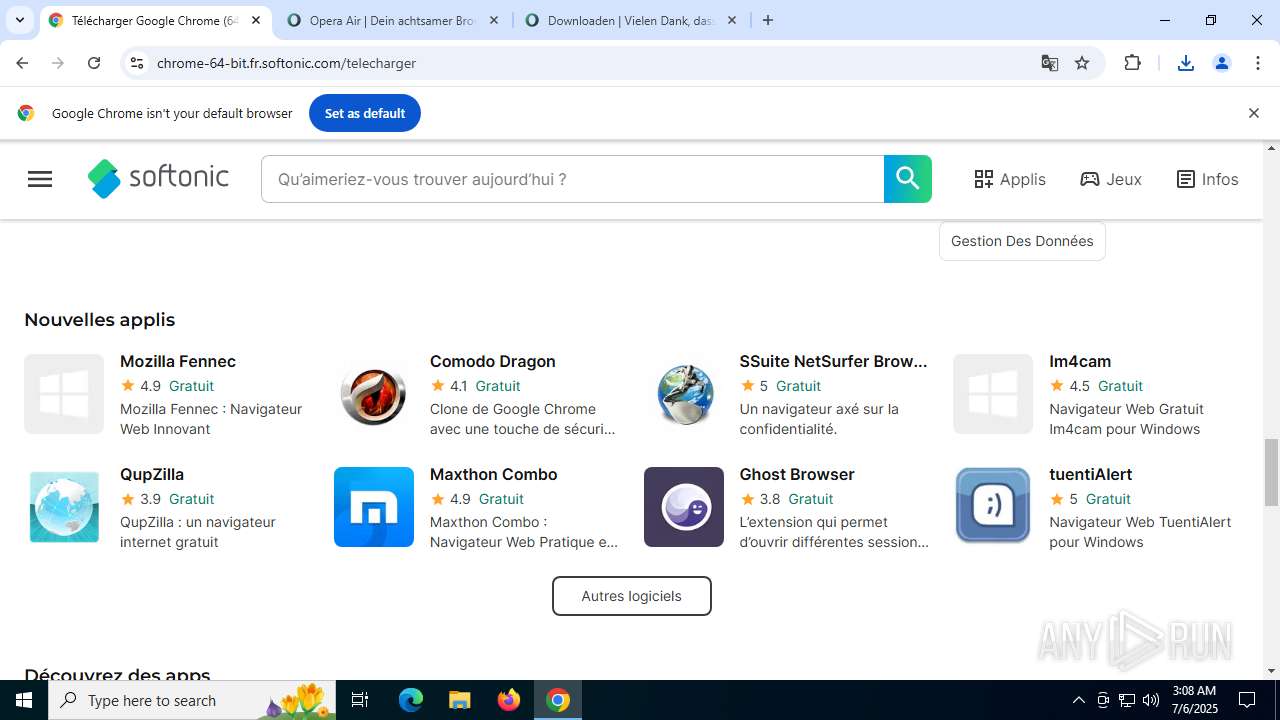Screen dimensions: 1280x720
Task: Click the Ghost Browser title link
Action: 797,474
